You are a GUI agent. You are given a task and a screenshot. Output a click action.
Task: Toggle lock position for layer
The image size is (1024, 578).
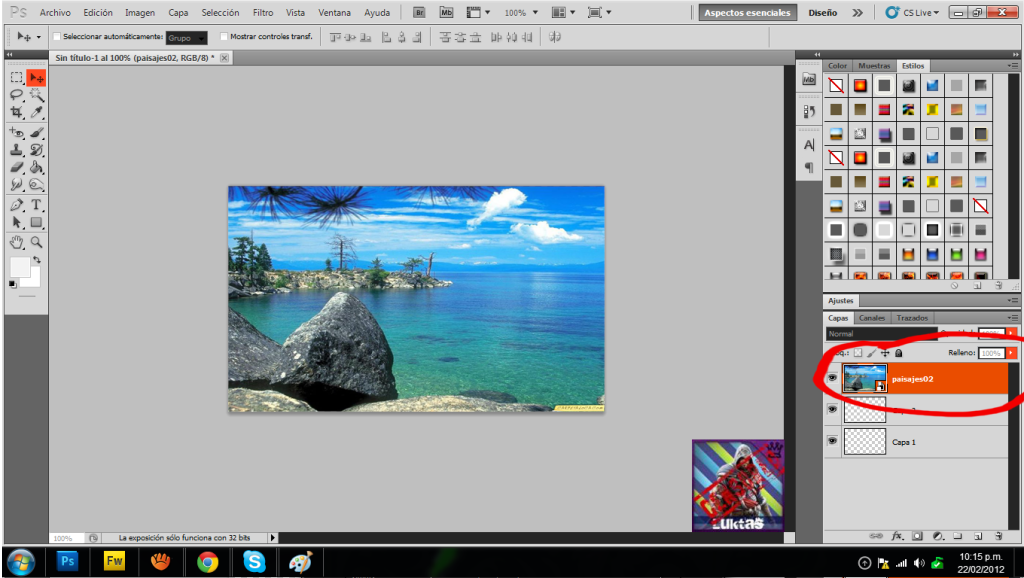(885, 353)
